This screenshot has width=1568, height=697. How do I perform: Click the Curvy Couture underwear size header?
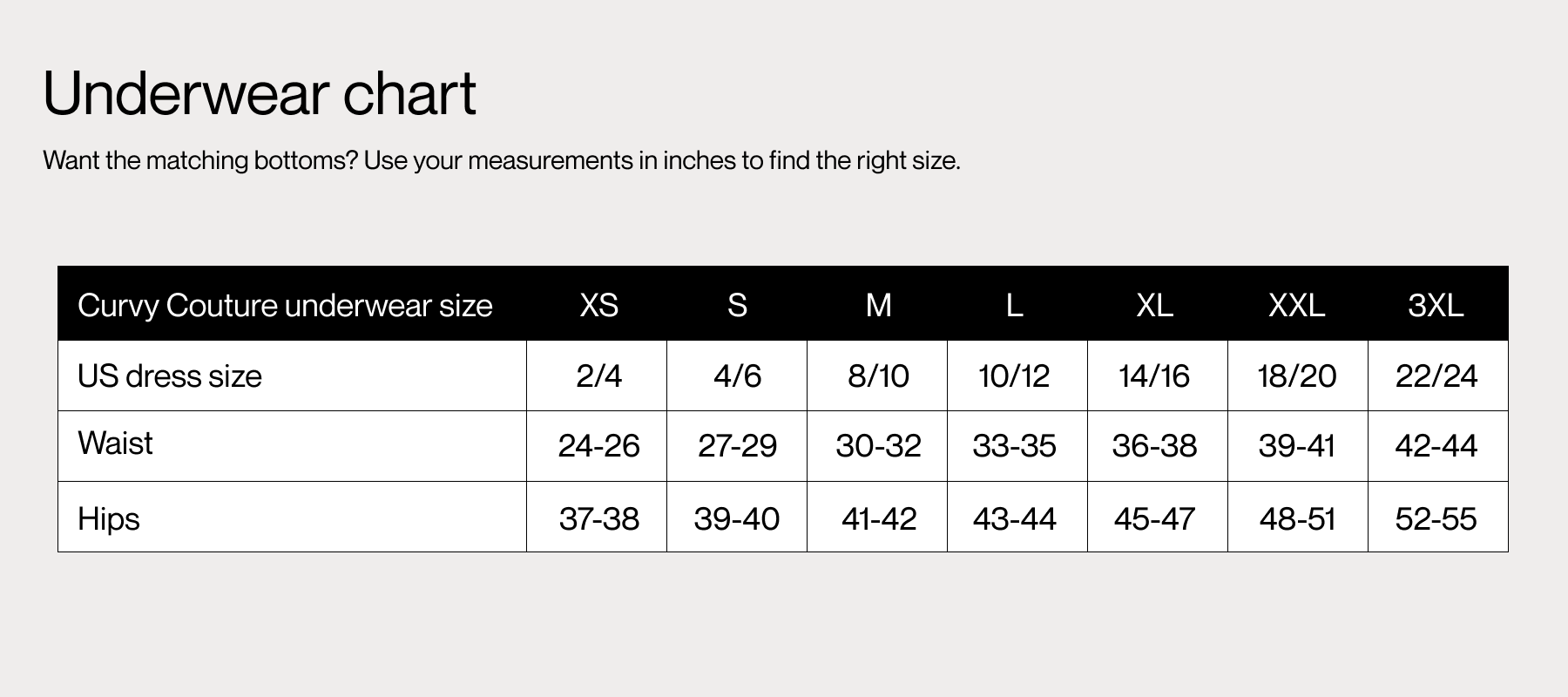tap(285, 306)
